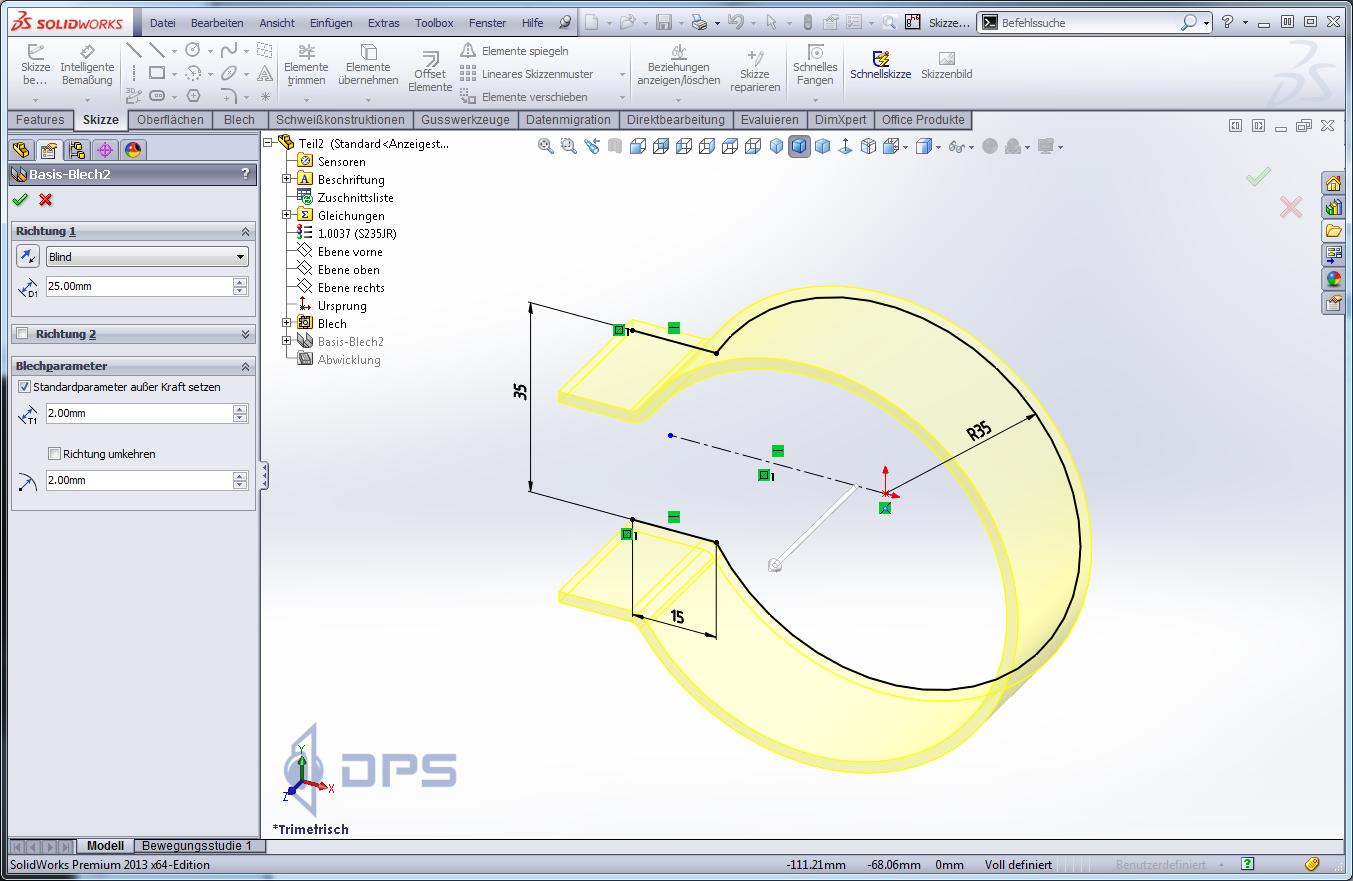This screenshot has width=1353, height=881.
Task: Cancel the feature with red X
Action: click(x=45, y=200)
